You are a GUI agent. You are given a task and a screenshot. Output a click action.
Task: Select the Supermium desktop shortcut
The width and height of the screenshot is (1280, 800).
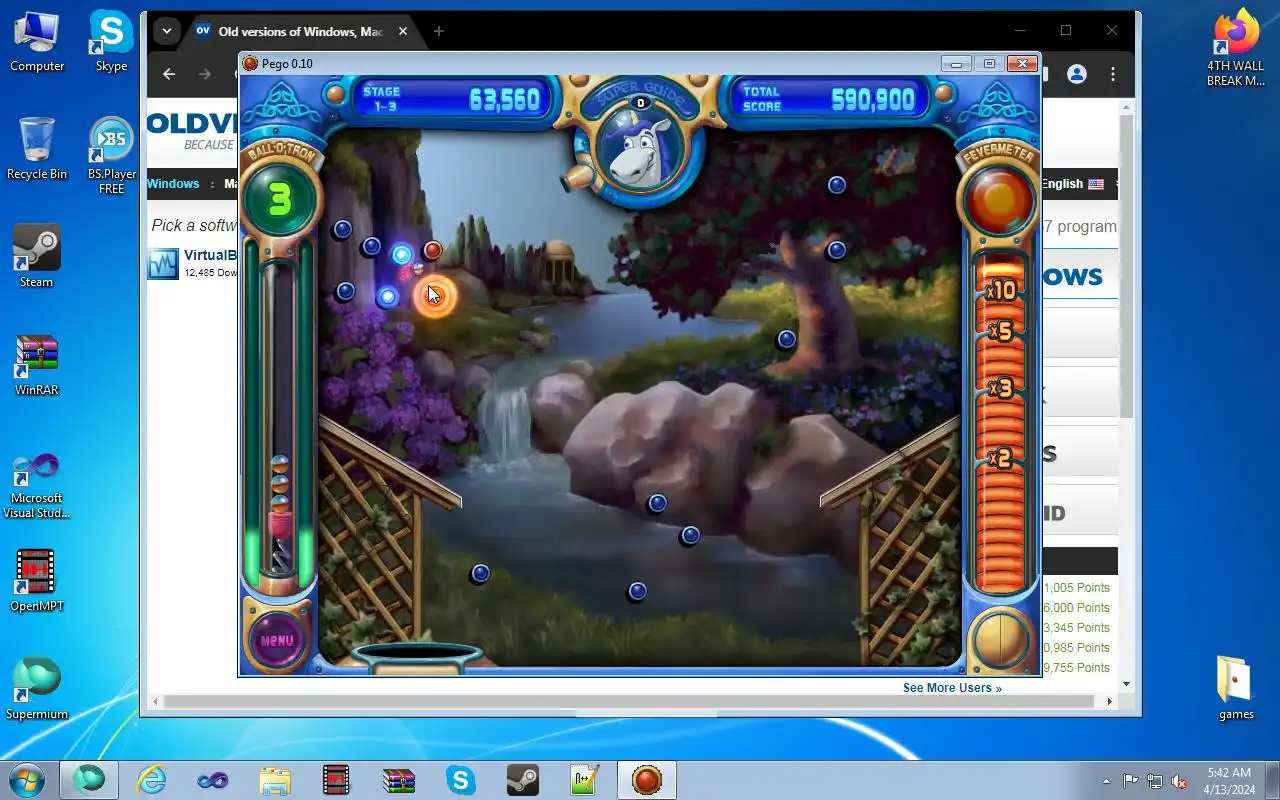(37, 689)
